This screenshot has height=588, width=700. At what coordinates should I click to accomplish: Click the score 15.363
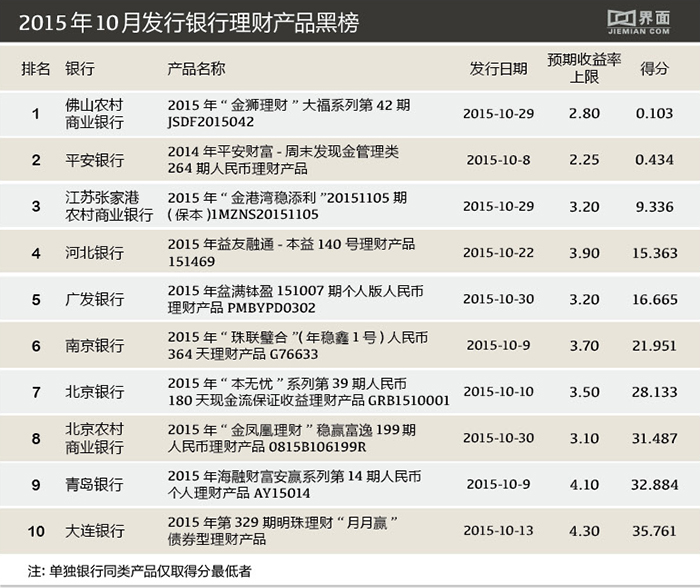(654, 253)
